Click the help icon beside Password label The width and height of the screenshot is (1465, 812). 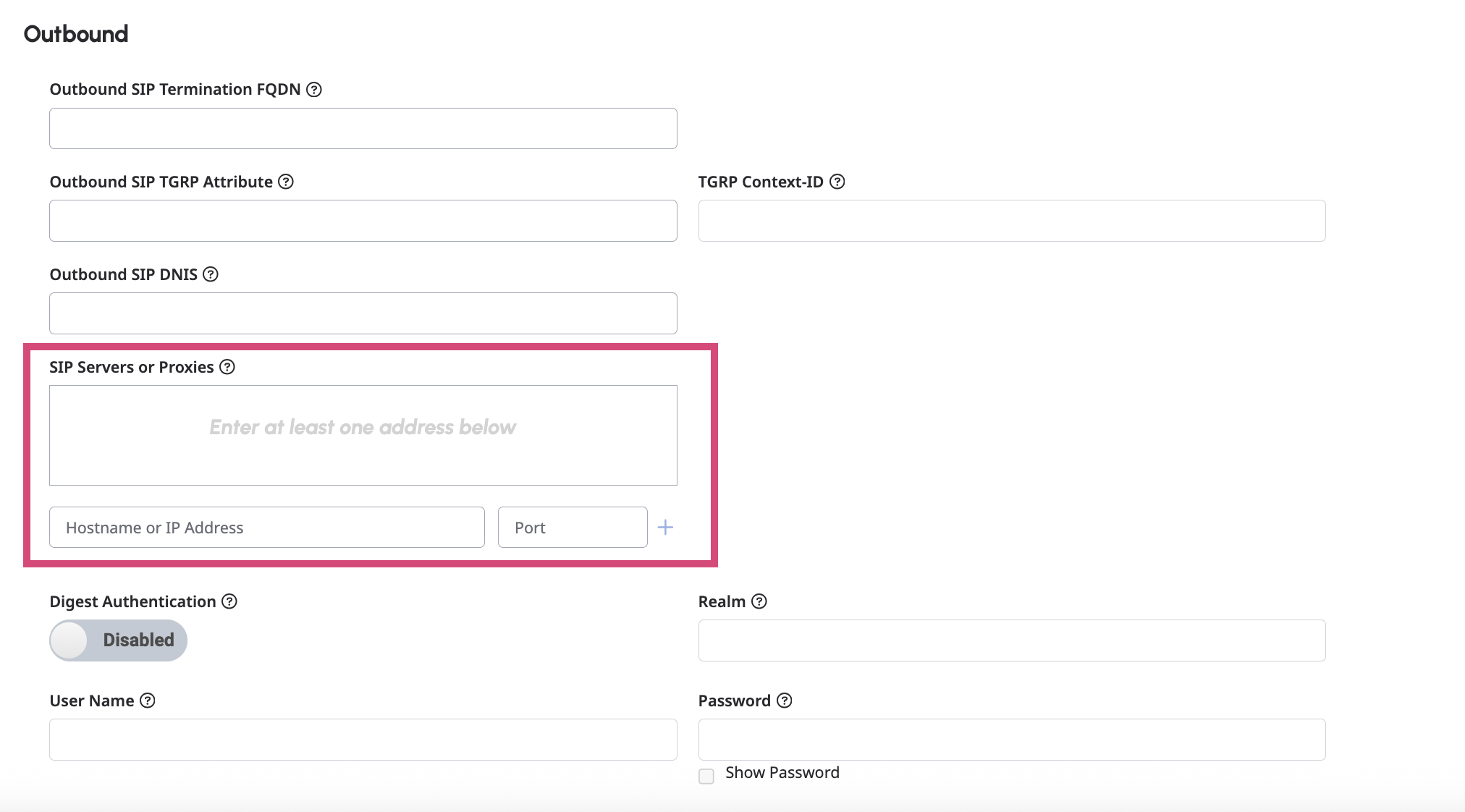click(x=785, y=701)
